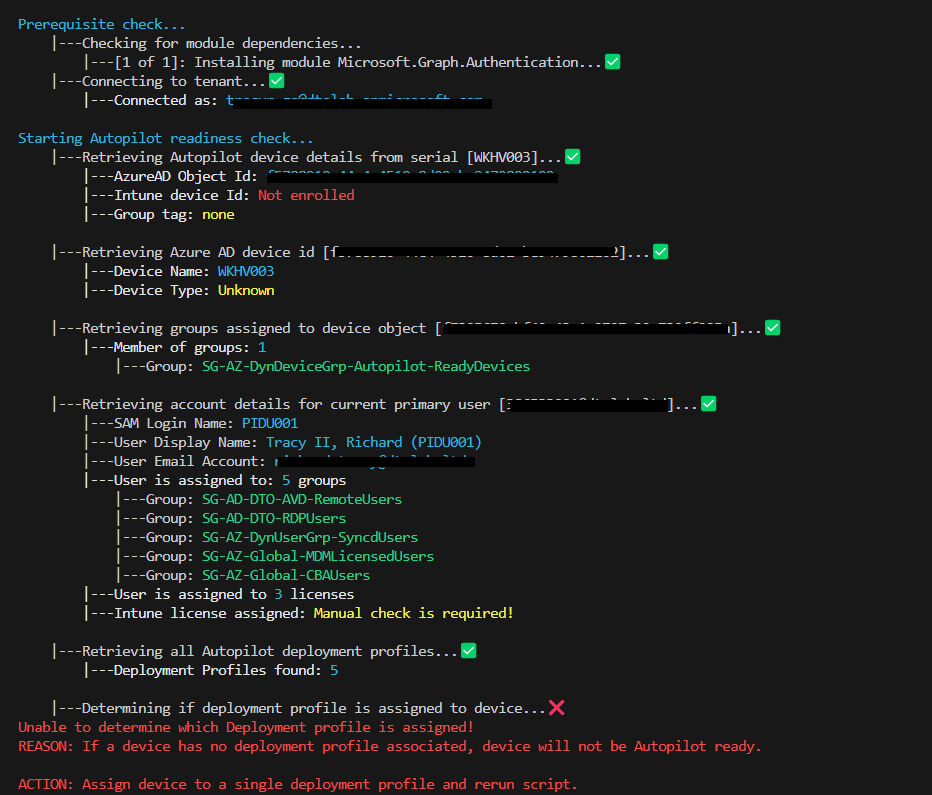
Task: Click yellow 'Manual check is required!' text
Action: click(414, 614)
